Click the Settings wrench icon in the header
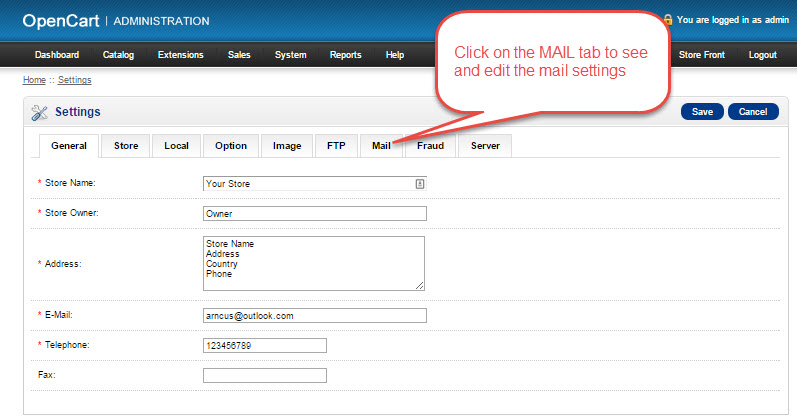The width and height of the screenshot is (797, 417). (39, 112)
